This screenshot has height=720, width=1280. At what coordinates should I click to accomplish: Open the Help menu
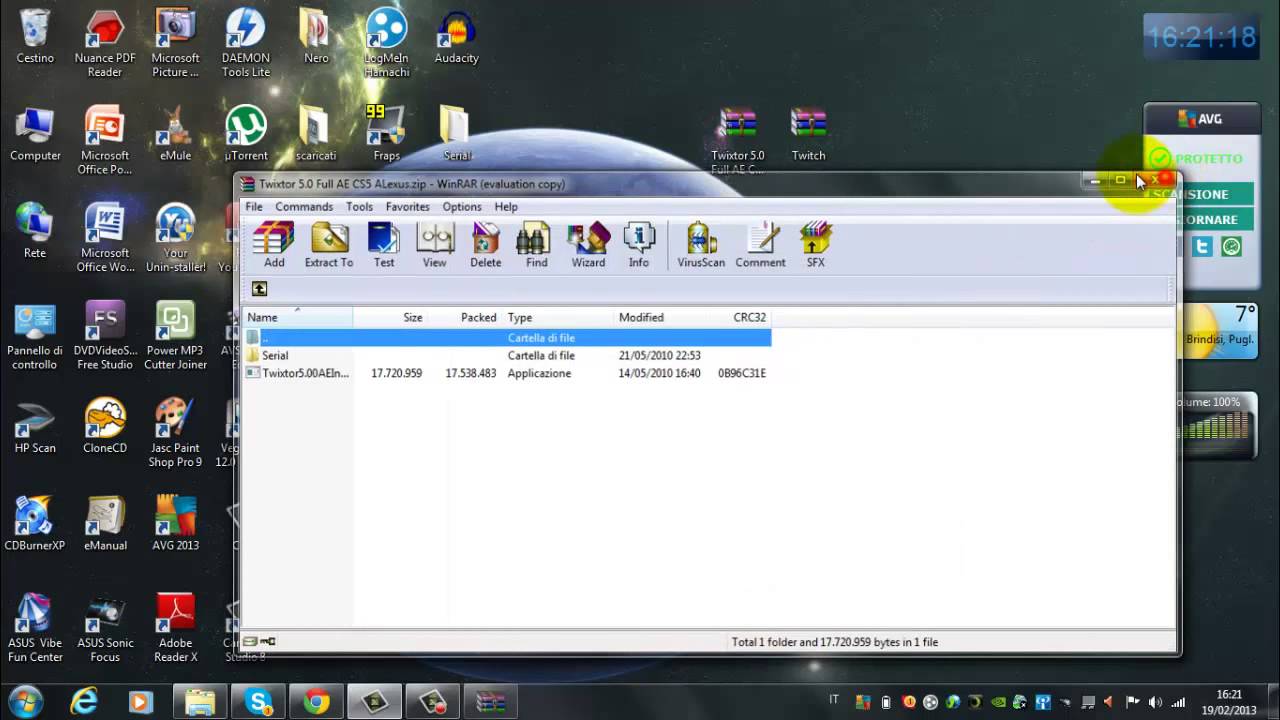506,207
